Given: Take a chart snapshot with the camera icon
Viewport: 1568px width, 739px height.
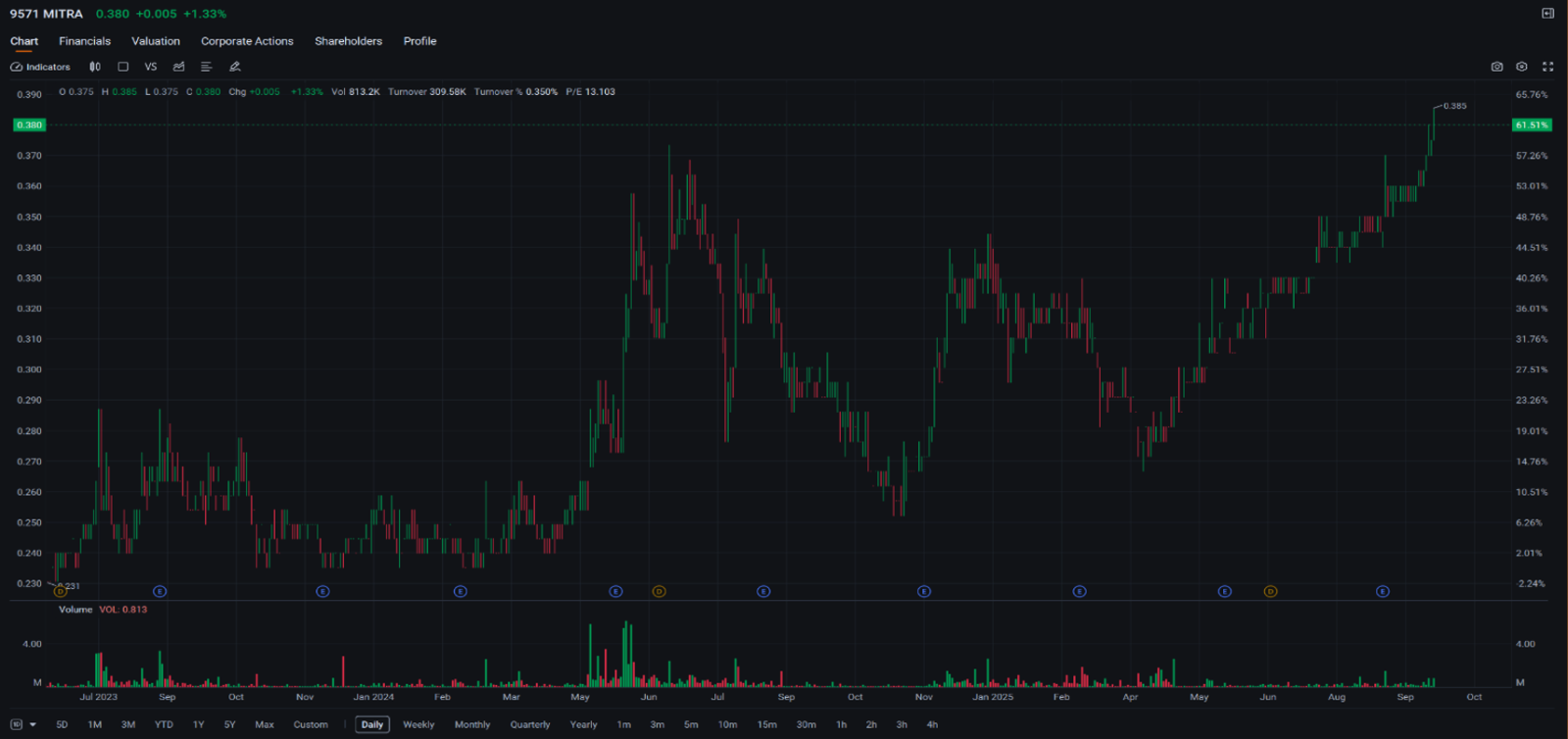Looking at the screenshot, I should pyautogui.click(x=1496, y=67).
